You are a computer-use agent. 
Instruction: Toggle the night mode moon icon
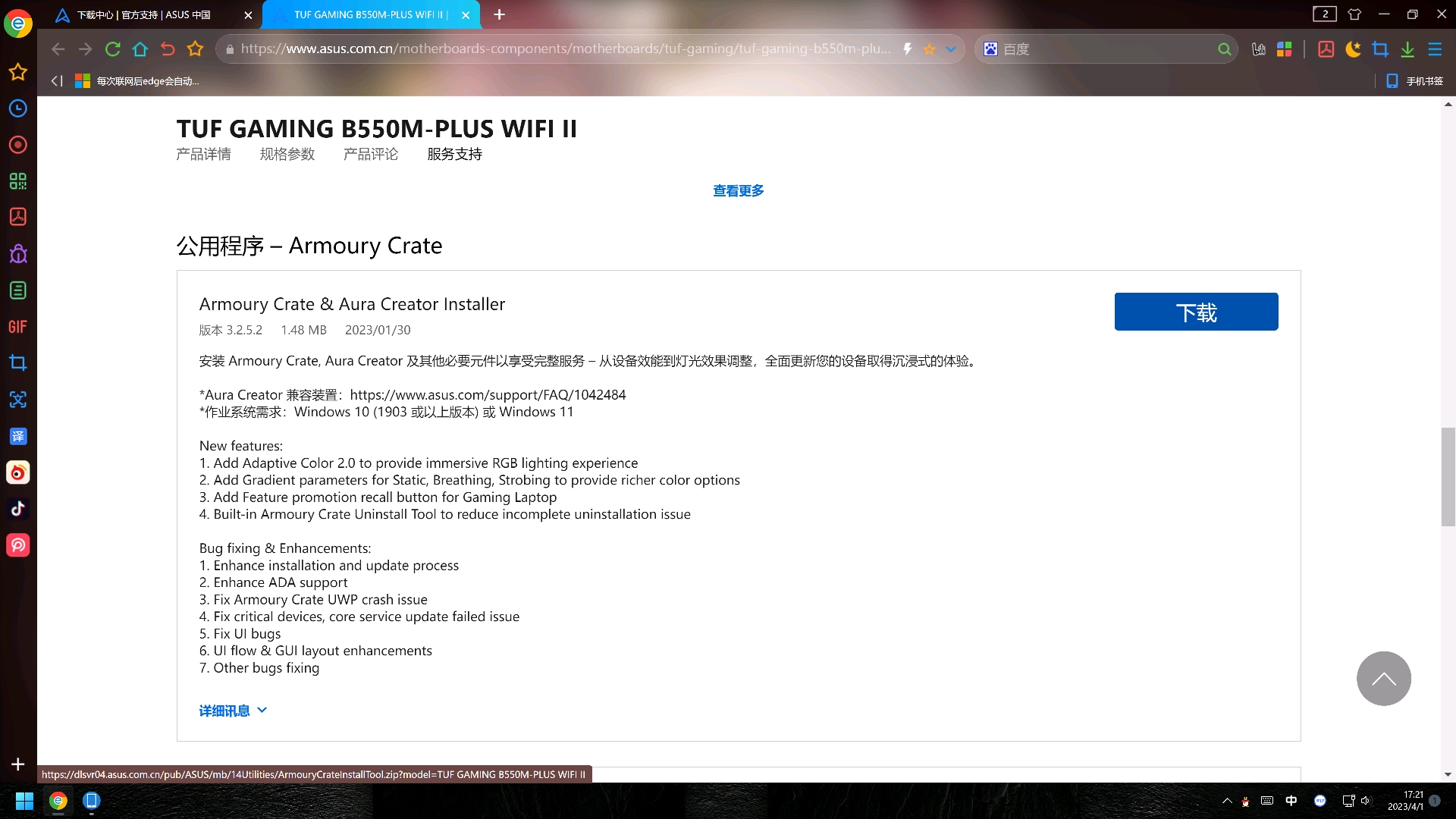(x=1353, y=49)
